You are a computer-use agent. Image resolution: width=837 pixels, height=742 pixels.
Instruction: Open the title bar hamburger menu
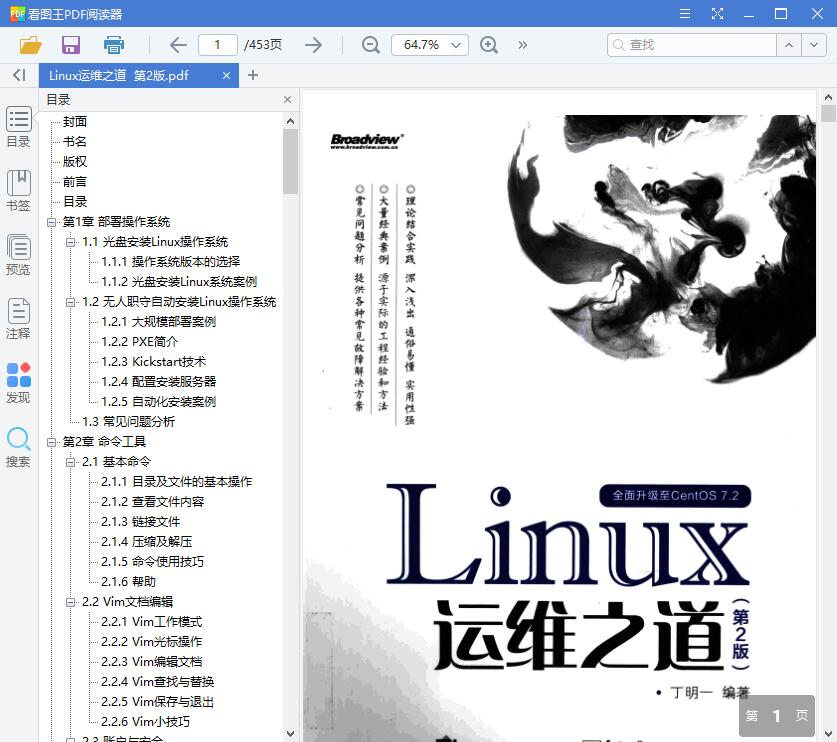685,14
